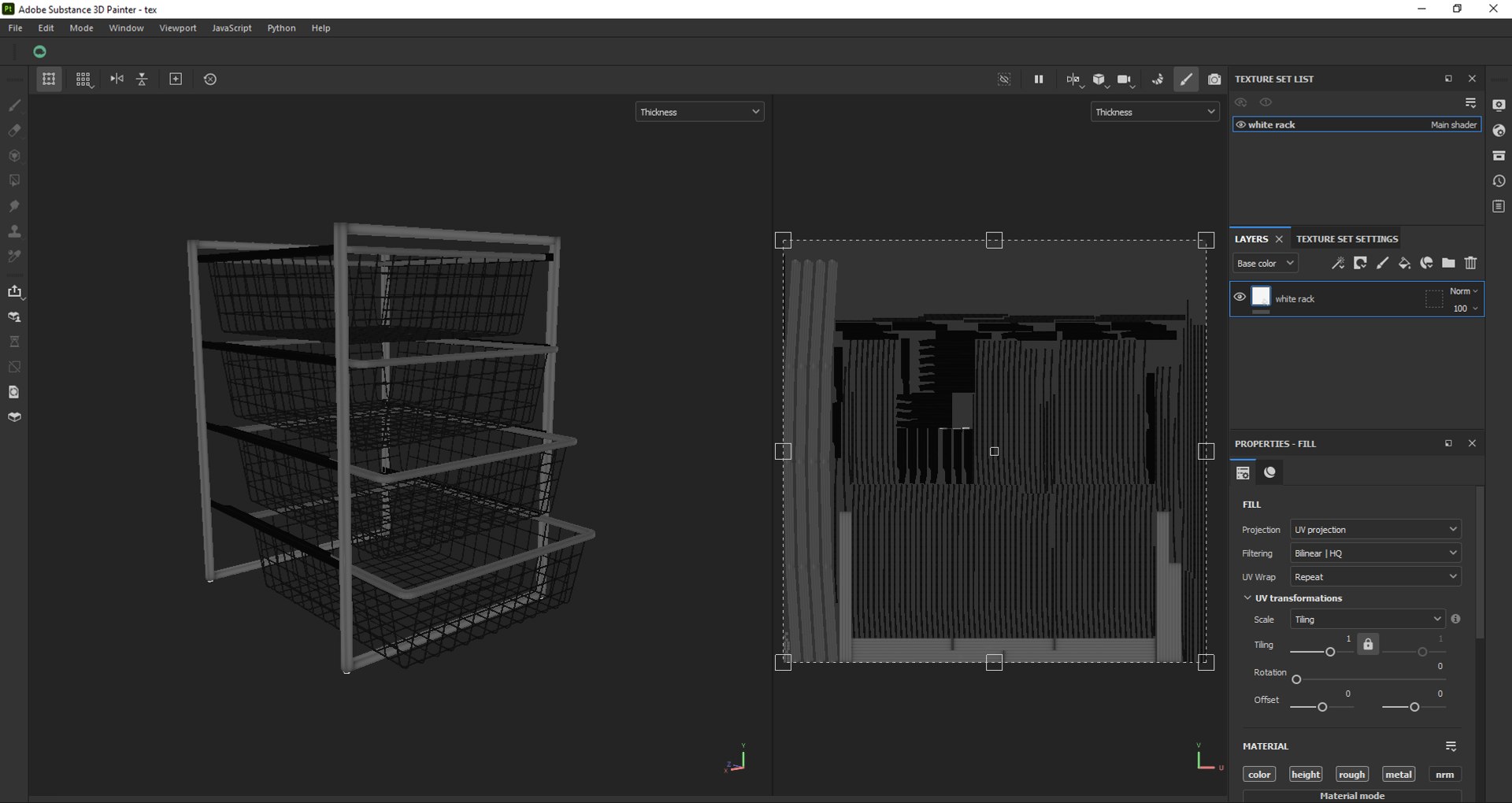Toggle the color material channel
1512x803 pixels.
click(1259, 775)
